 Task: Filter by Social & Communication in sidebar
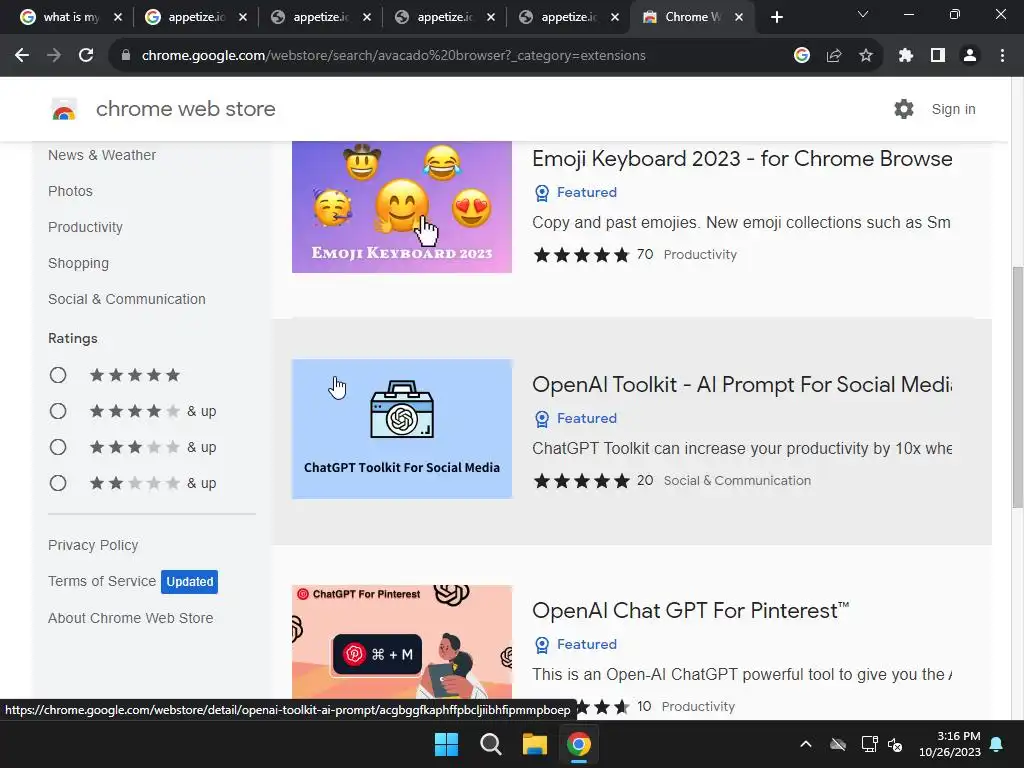127,299
